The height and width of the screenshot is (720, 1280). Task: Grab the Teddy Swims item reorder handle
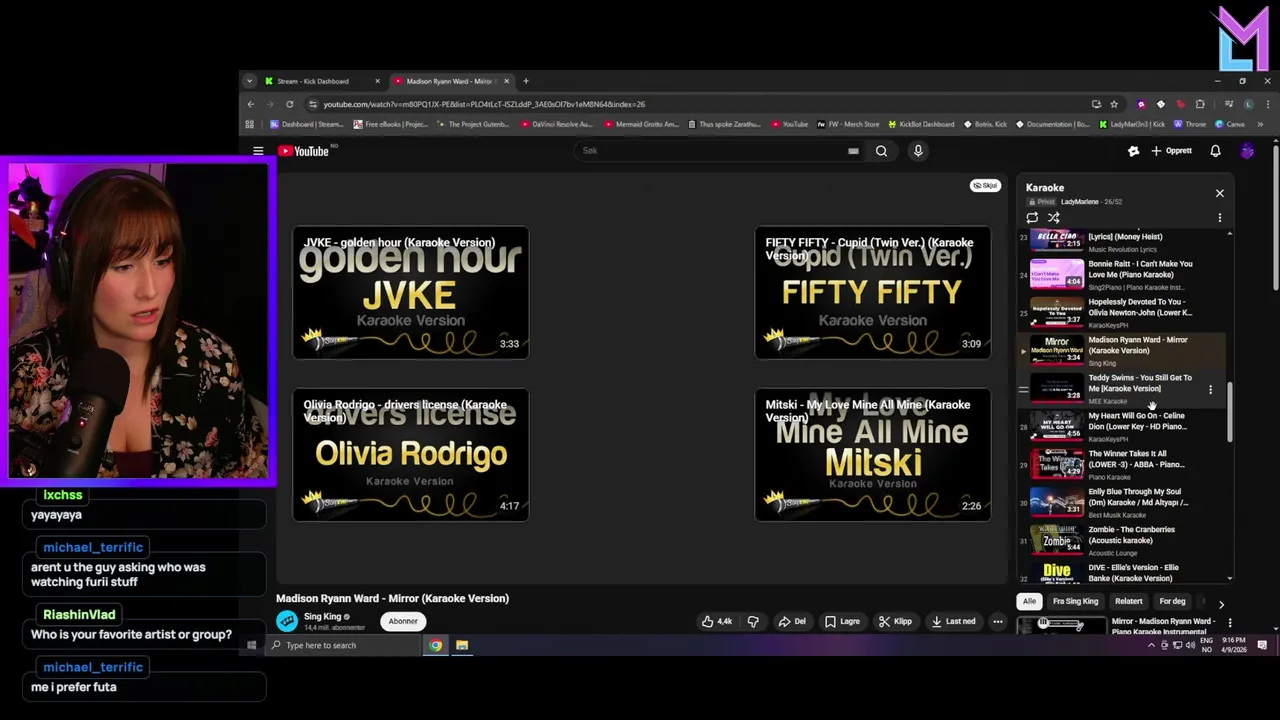(x=1023, y=389)
